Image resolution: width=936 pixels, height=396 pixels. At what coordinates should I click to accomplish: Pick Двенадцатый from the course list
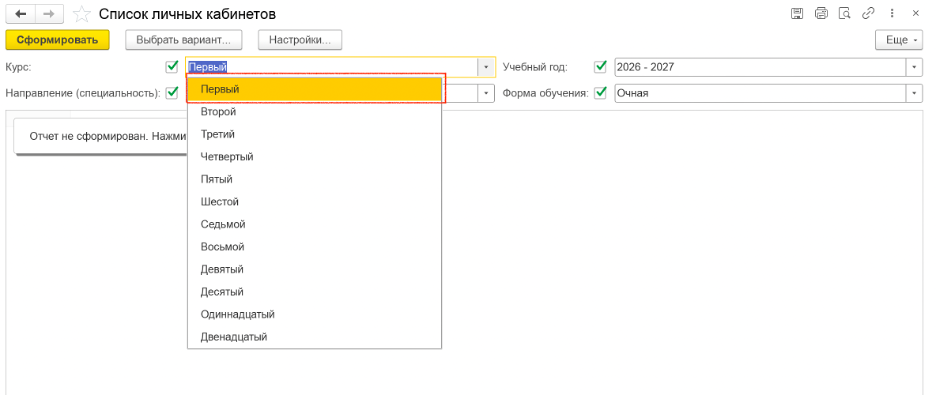(315, 337)
